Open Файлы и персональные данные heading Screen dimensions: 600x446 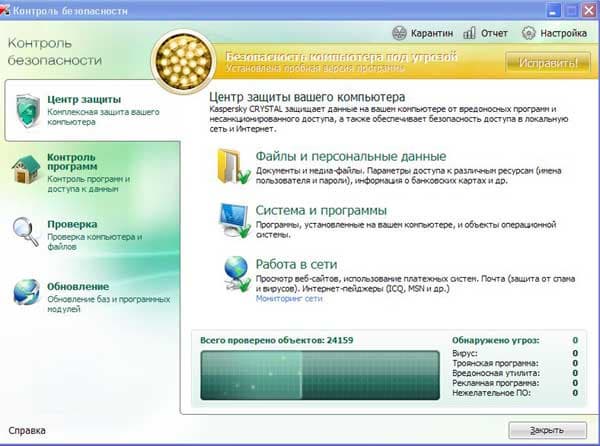(x=351, y=156)
